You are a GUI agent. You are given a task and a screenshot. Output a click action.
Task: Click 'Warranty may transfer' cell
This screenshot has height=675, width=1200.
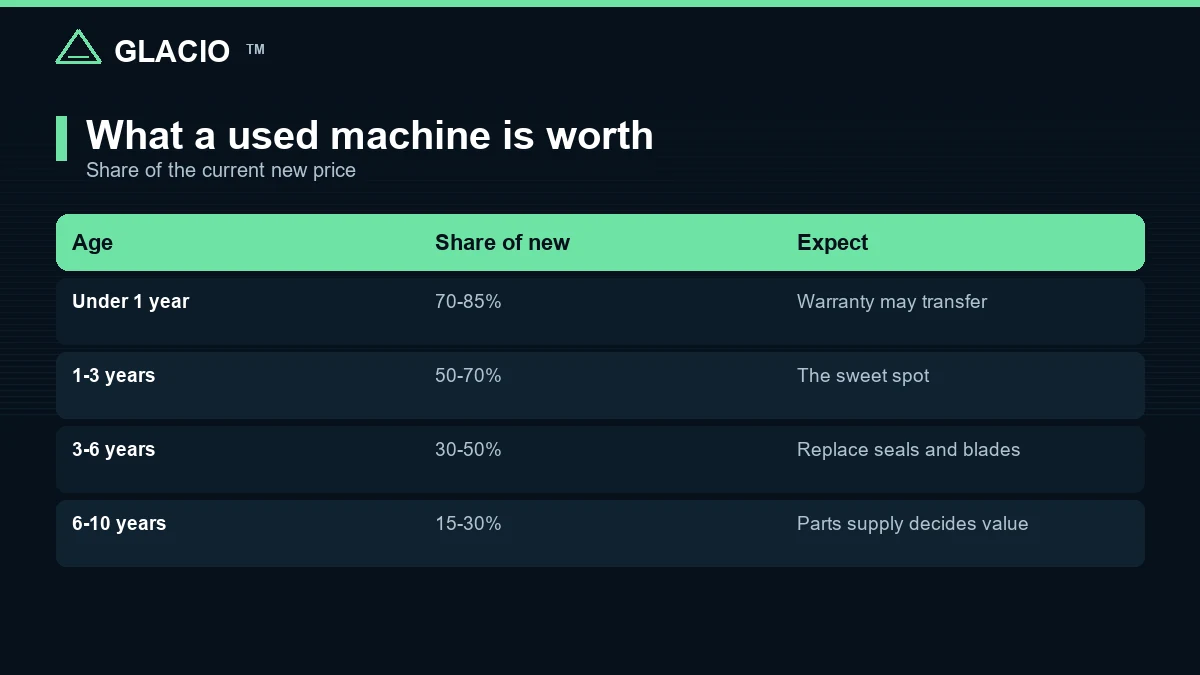(892, 301)
